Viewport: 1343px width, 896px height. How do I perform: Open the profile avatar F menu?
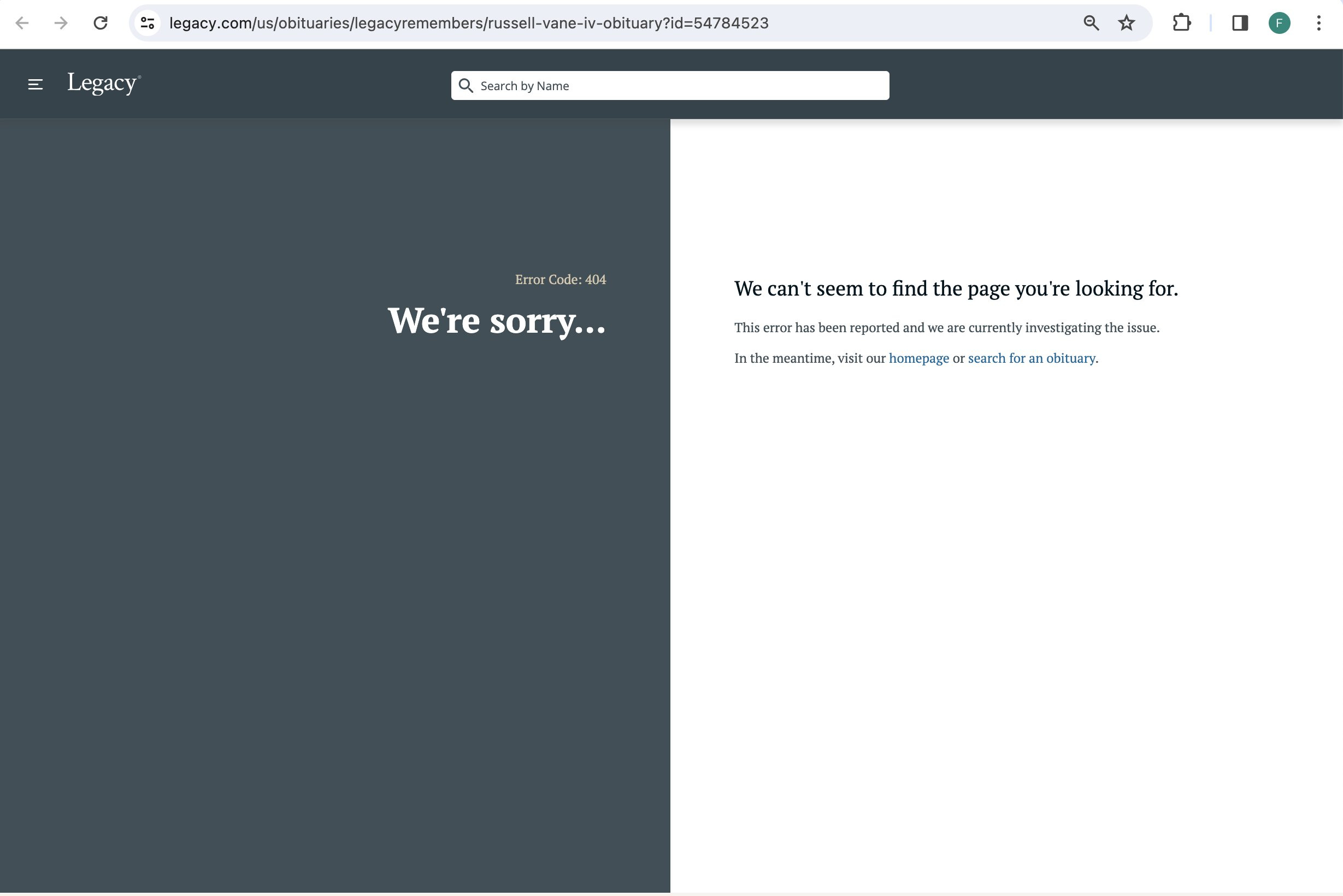tap(1279, 23)
